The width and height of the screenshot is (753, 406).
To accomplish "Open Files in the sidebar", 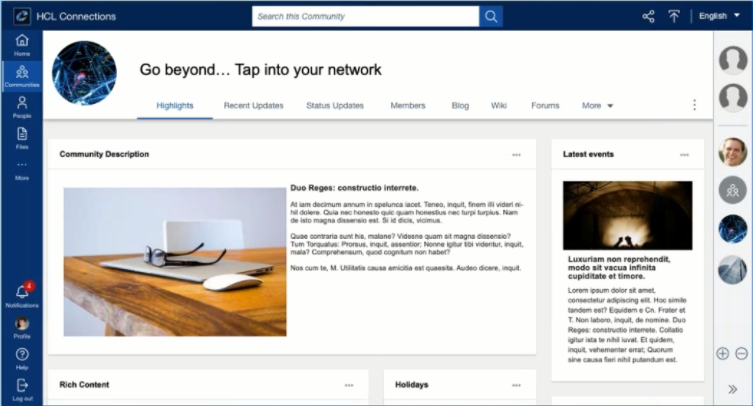I will point(22,138).
